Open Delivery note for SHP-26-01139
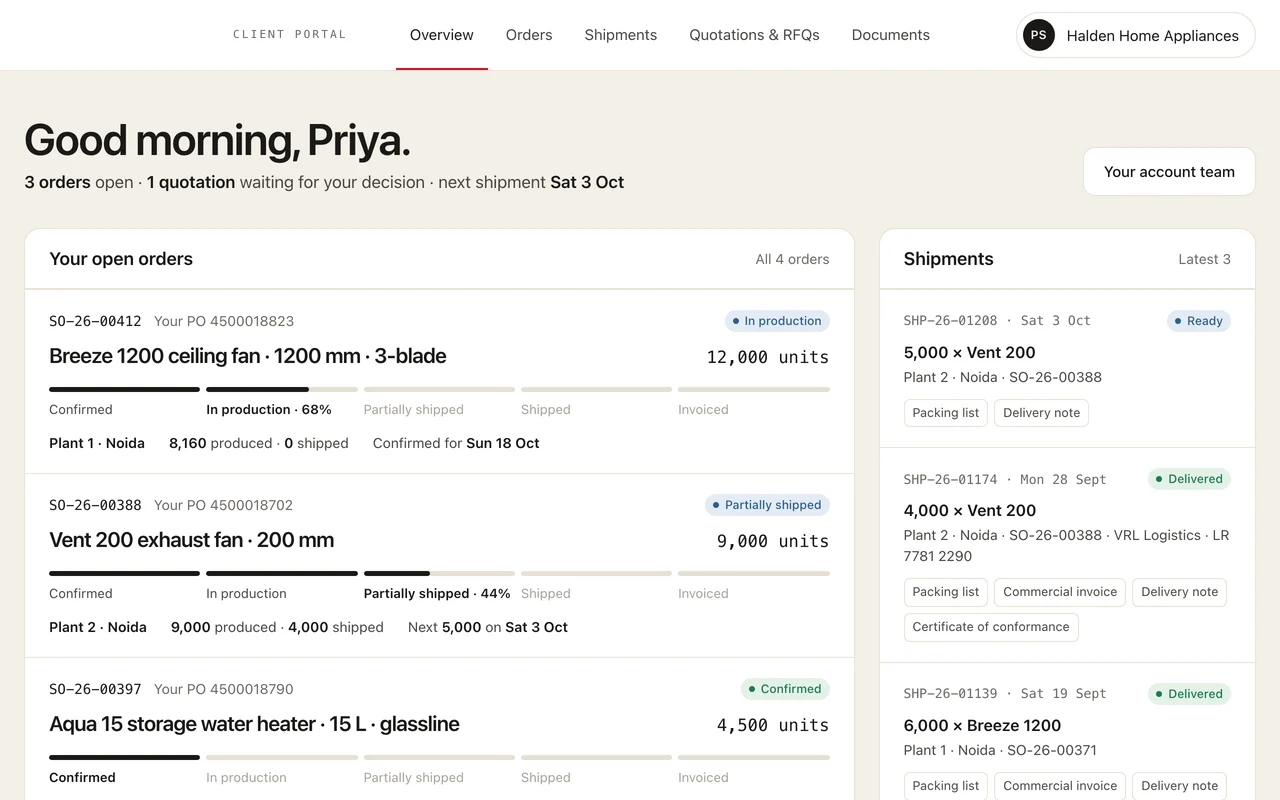 (1179, 786)
